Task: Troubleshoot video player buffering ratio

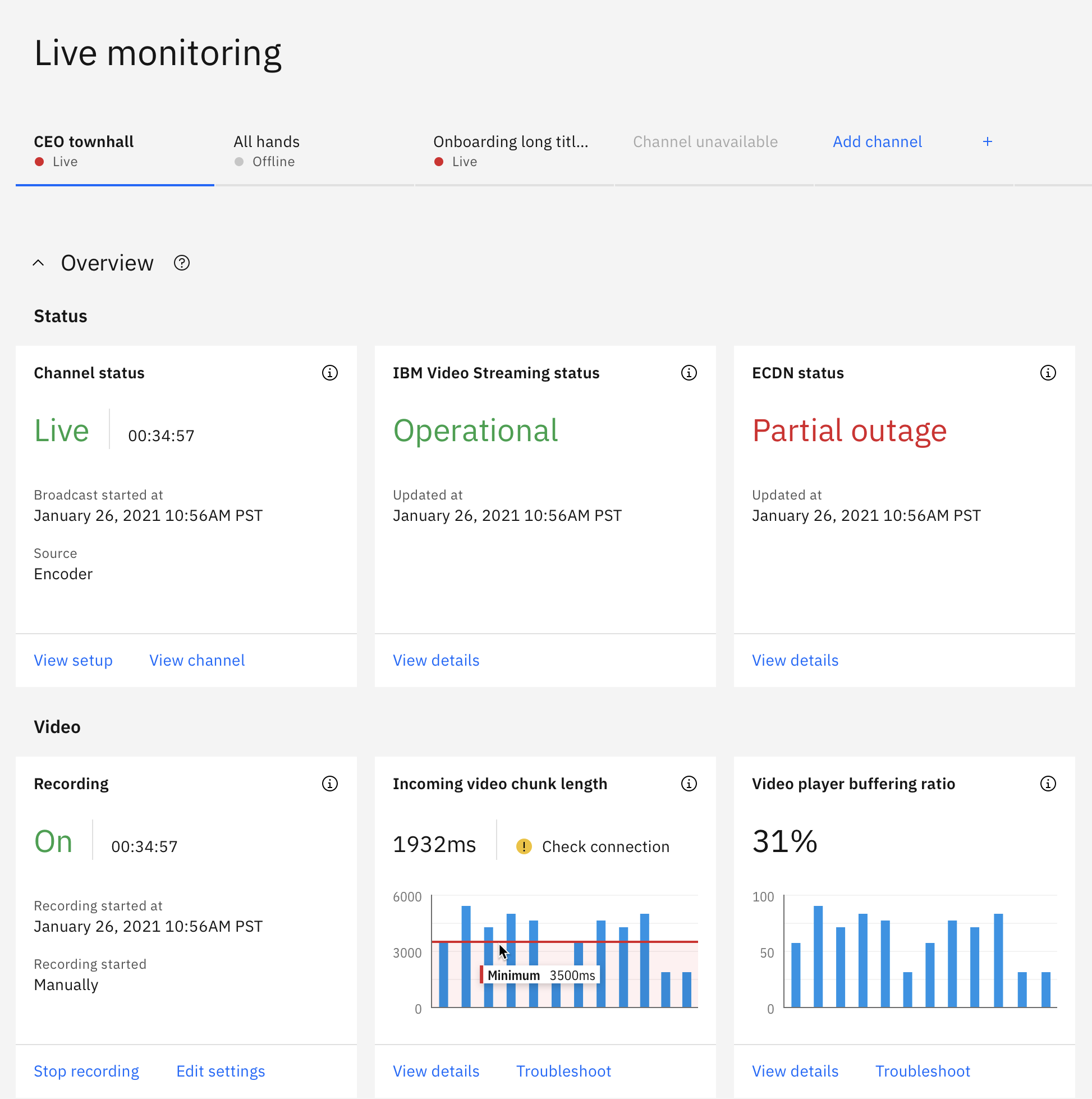Action: 923,1071
